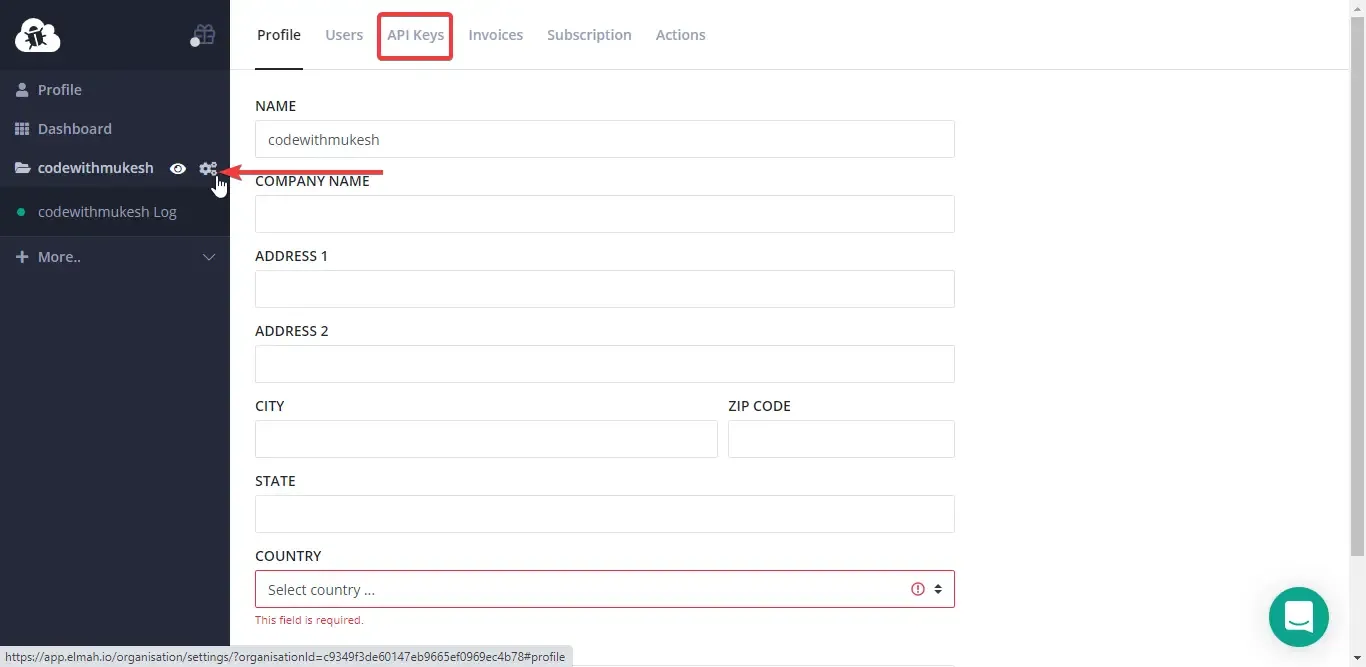Click inside the NAME input field
The width and height of the screenshot is (1366, 667).
(604, 139)
